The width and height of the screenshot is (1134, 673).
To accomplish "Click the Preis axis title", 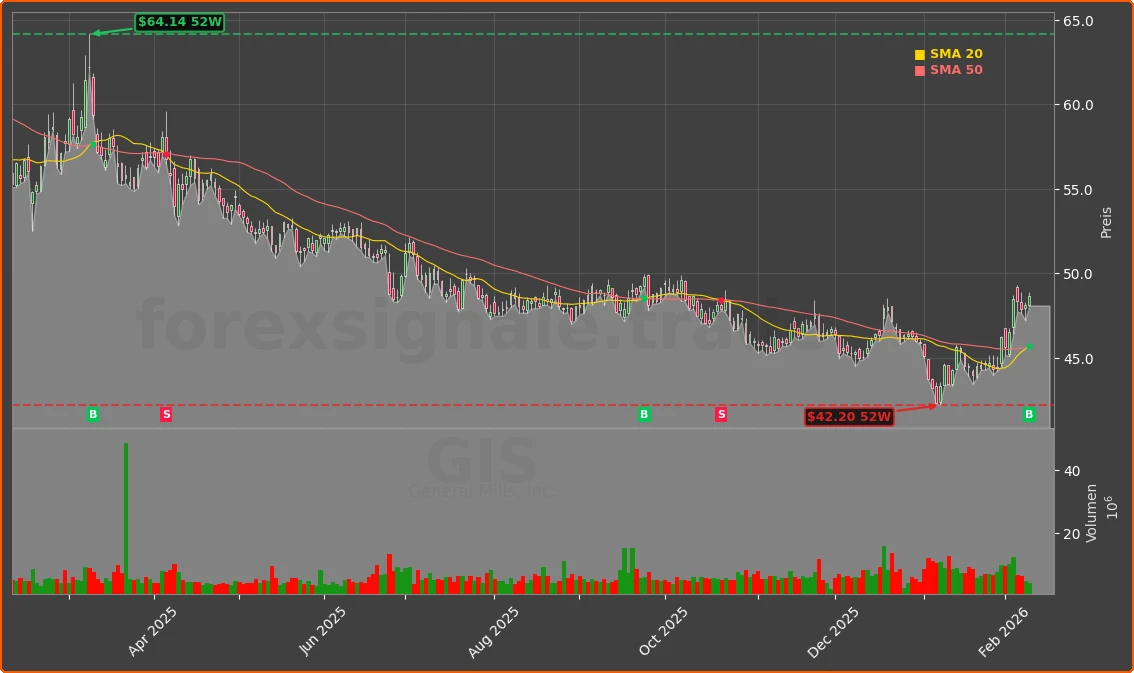I will 1106,222.
